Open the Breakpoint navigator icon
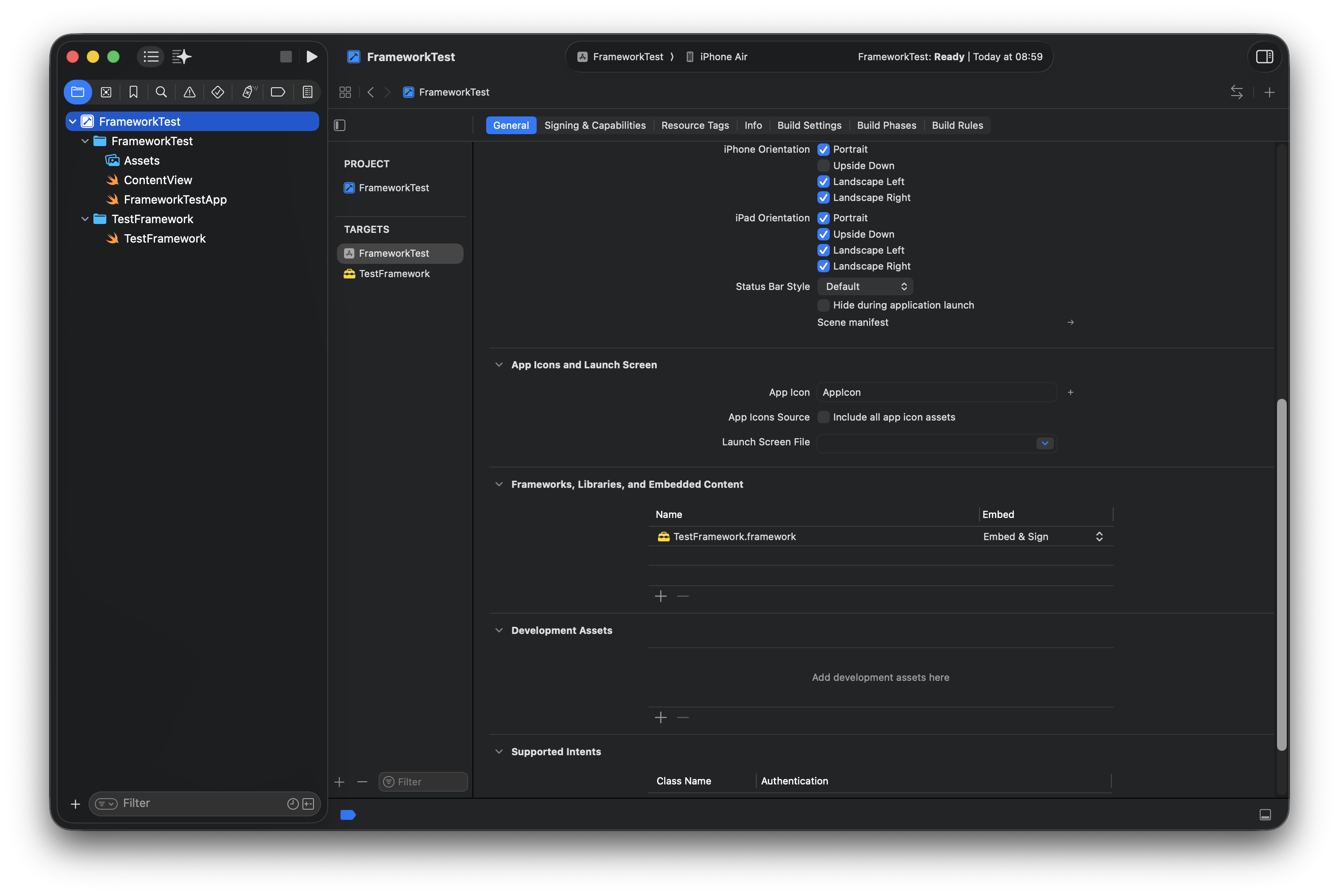The width and height of the screenshot is (1339, 896). [278, 92]
